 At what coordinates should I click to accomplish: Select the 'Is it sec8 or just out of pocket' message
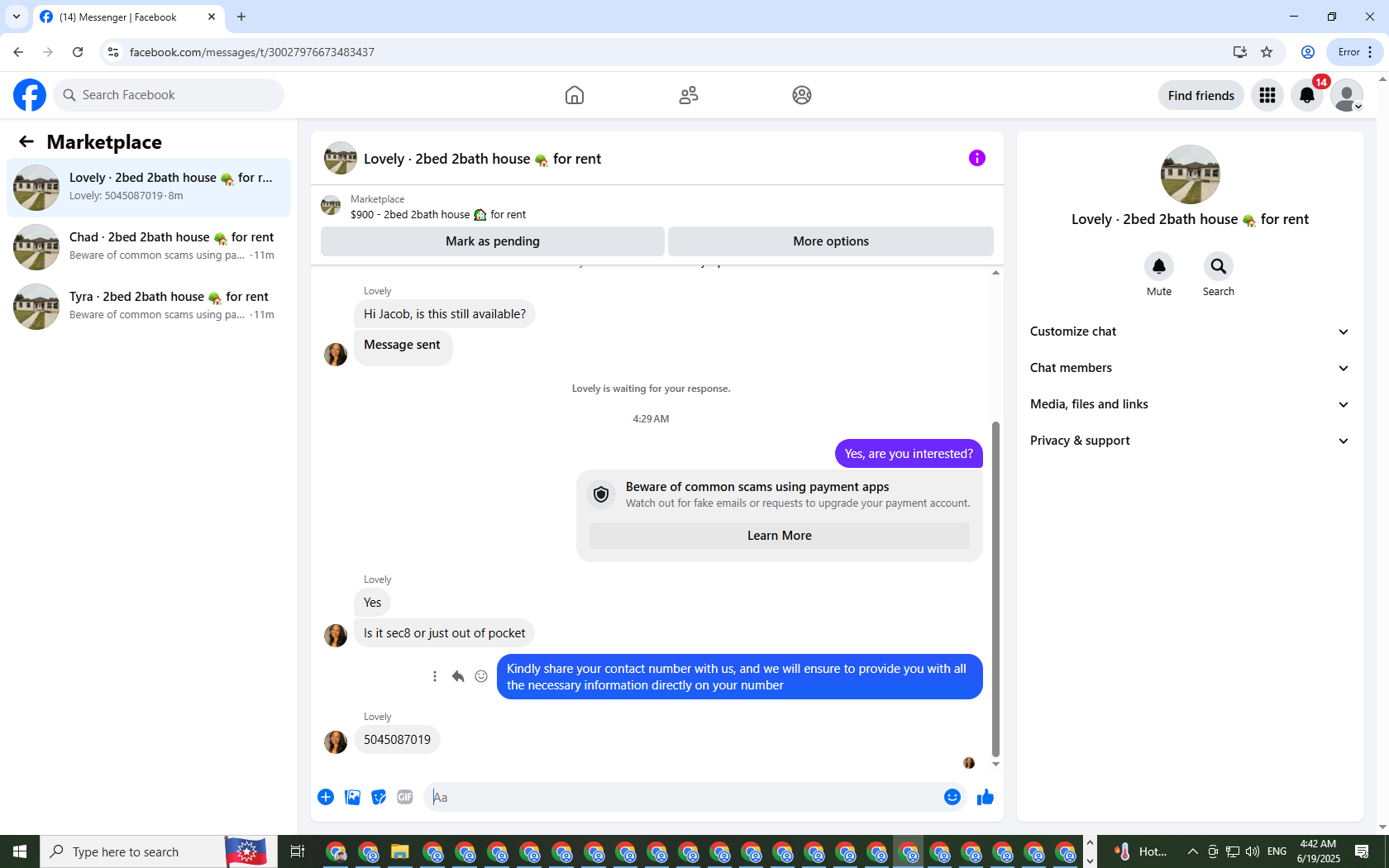(444, 633)
